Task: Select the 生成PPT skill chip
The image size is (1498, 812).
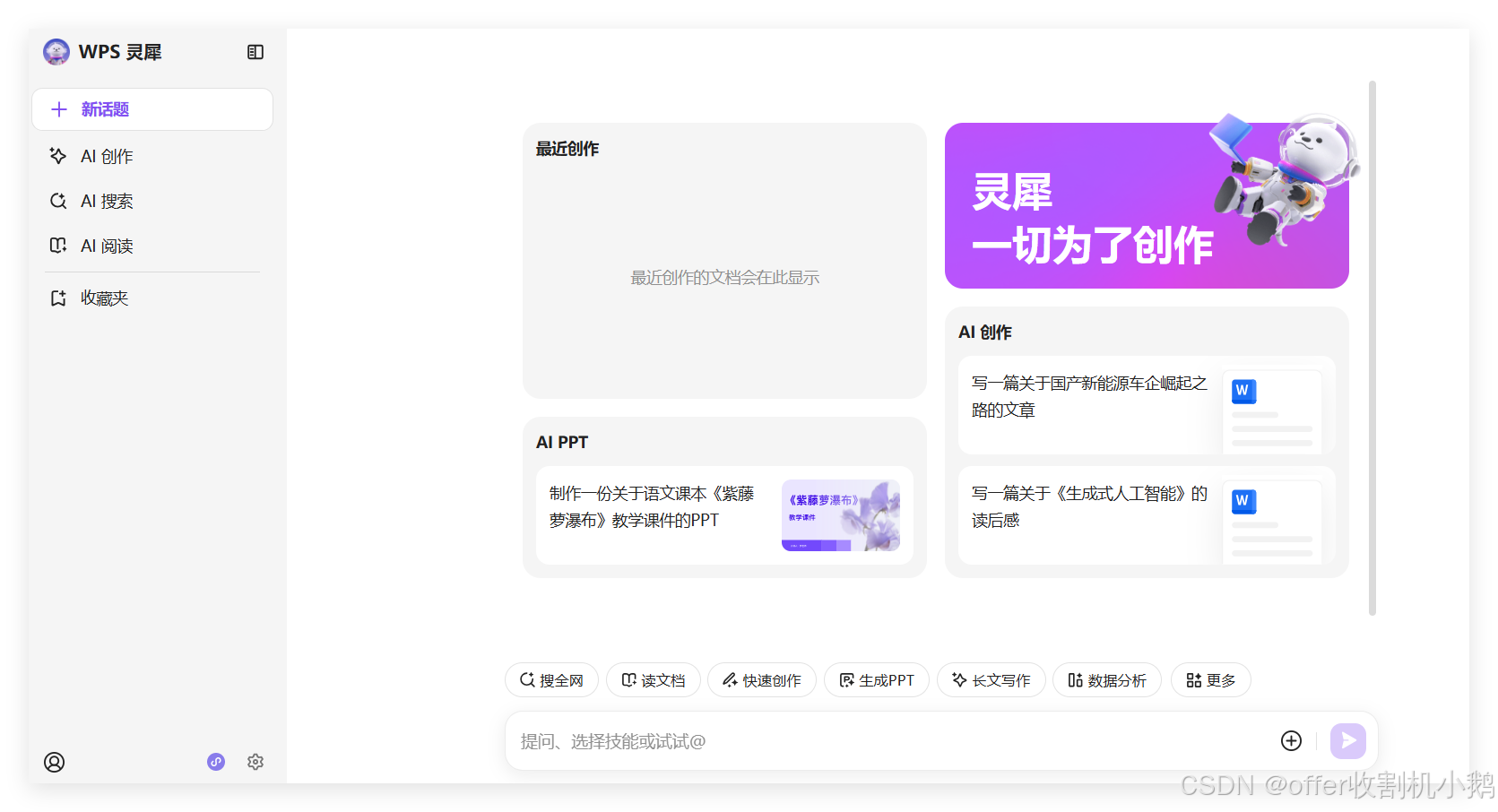Action: [x=877, y=680]
